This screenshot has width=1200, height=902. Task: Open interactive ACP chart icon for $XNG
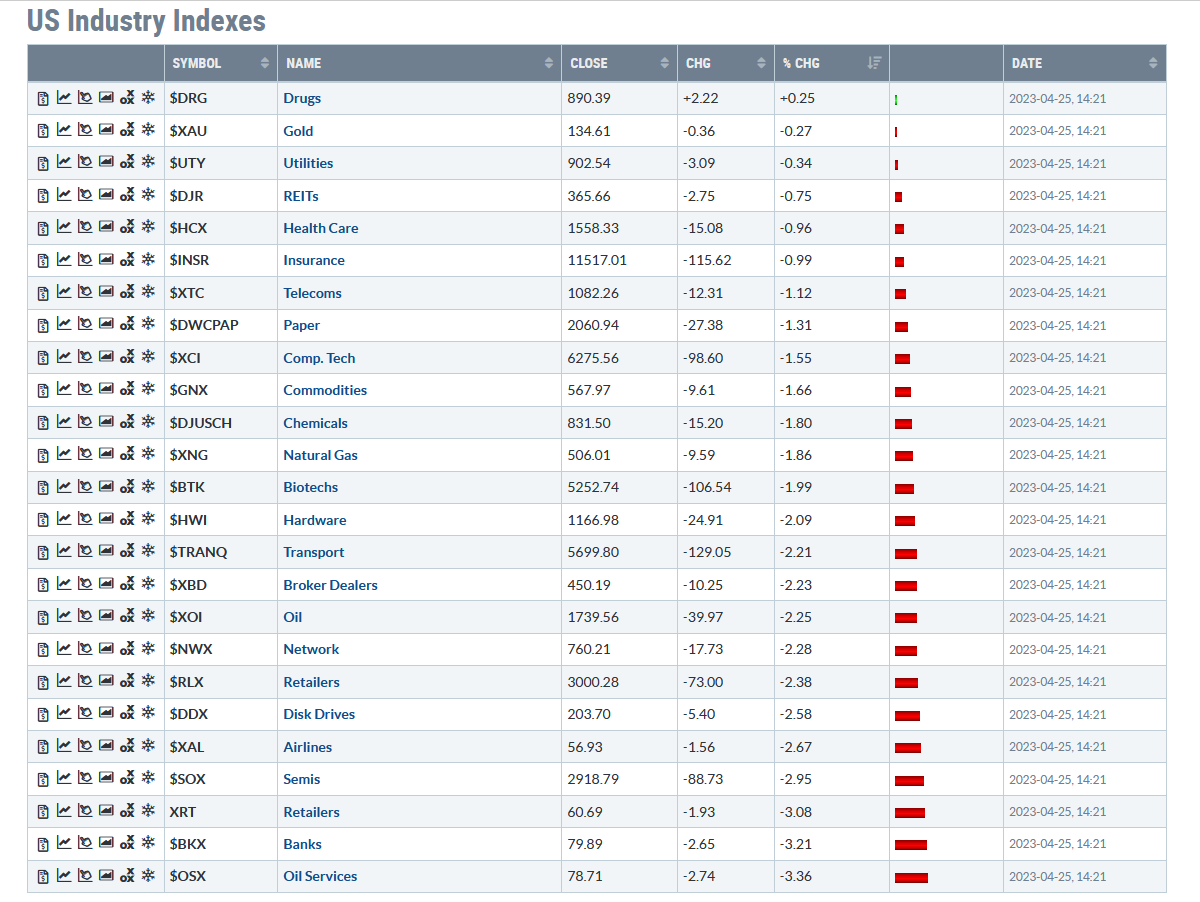click(85, 455)
